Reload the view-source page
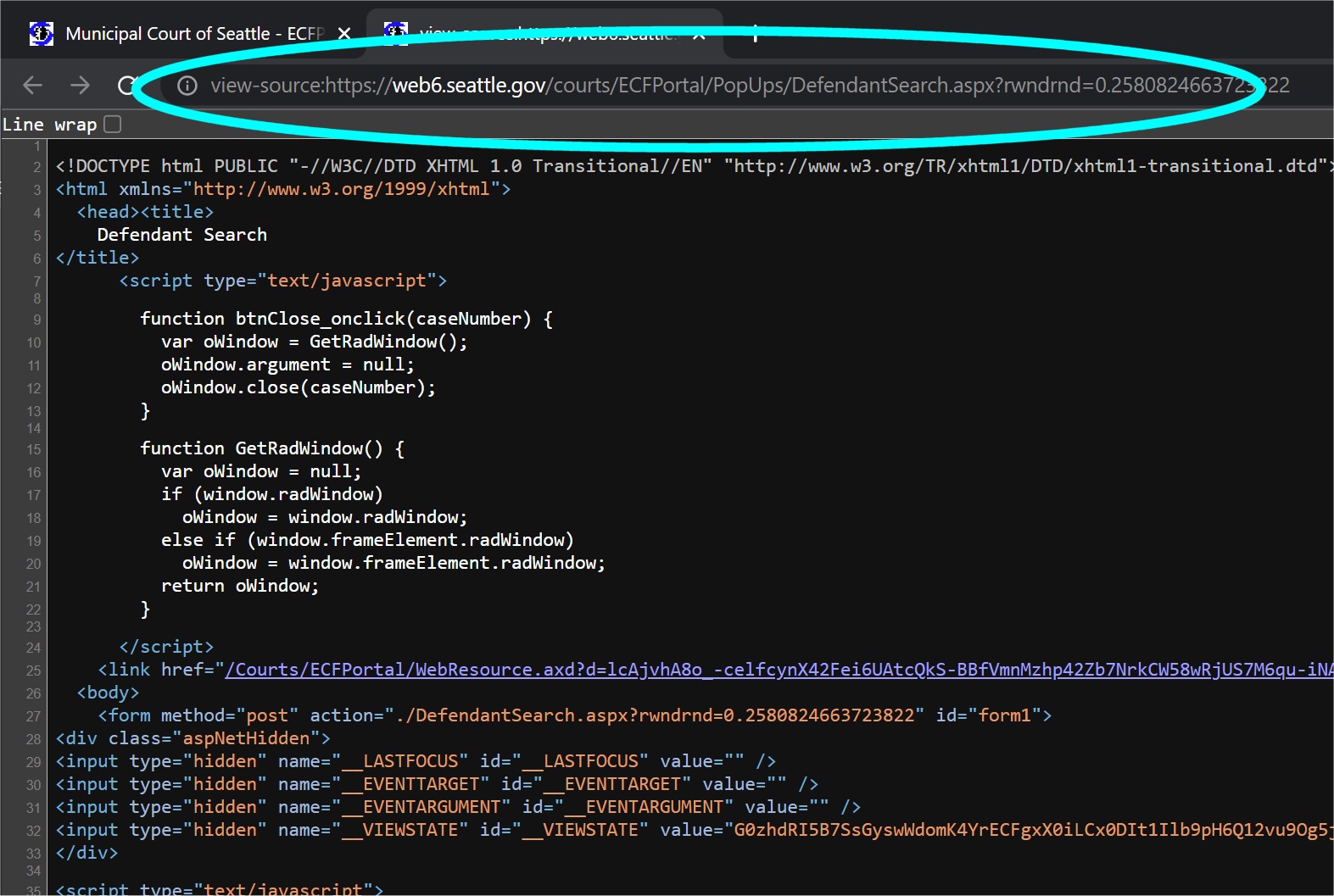This screenshot has height=896, width=1334. tap(127, 85)
